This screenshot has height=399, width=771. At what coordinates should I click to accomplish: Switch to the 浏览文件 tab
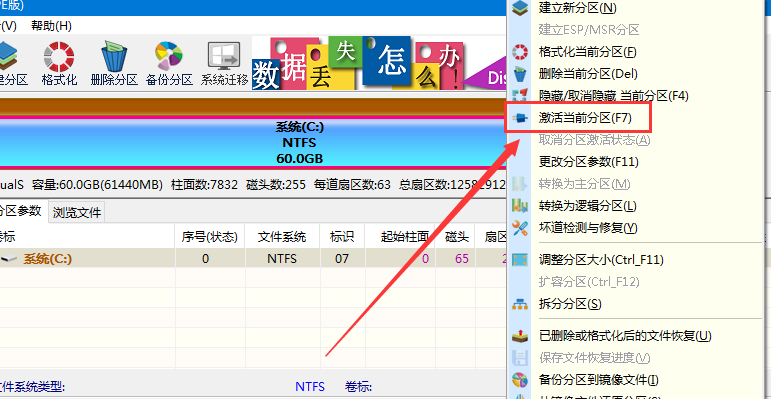point(77,213)
